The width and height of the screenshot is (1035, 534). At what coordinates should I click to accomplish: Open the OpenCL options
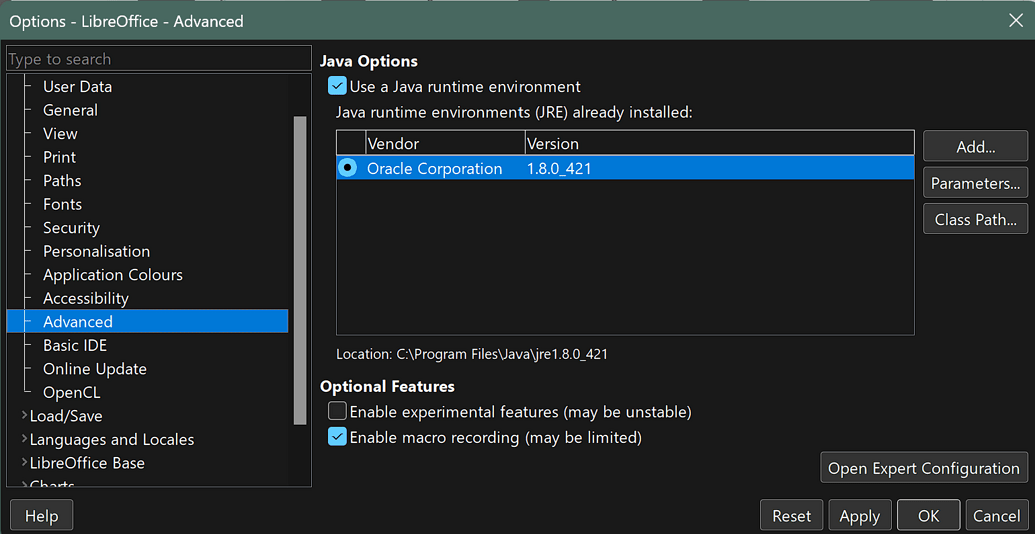tap(71, 393)
